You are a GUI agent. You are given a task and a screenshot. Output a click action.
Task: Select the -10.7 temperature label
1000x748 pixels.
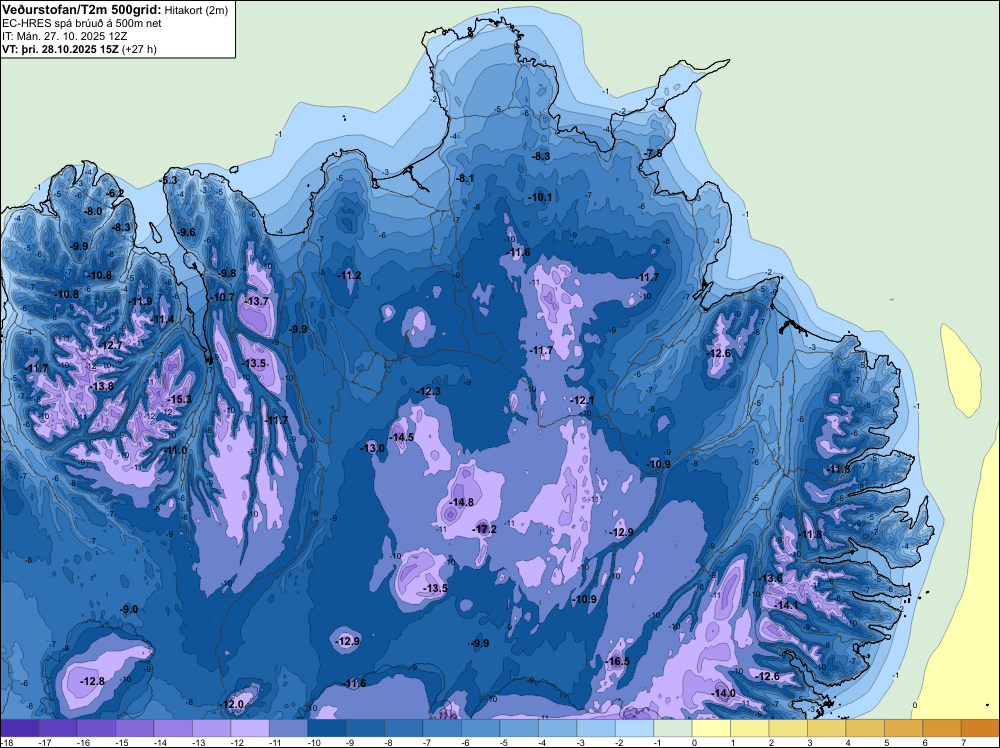tap(222, 297)
